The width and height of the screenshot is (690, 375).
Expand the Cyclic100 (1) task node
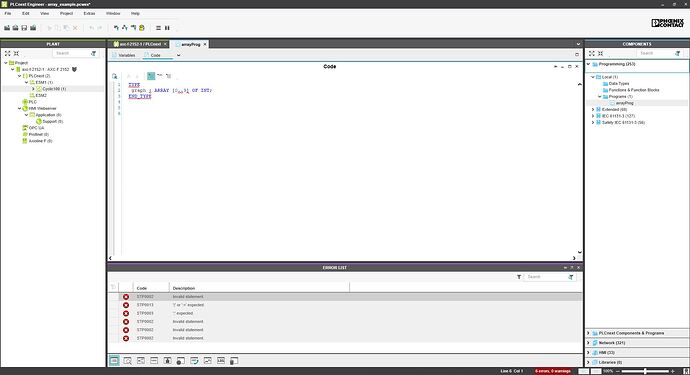click(33, 89)
